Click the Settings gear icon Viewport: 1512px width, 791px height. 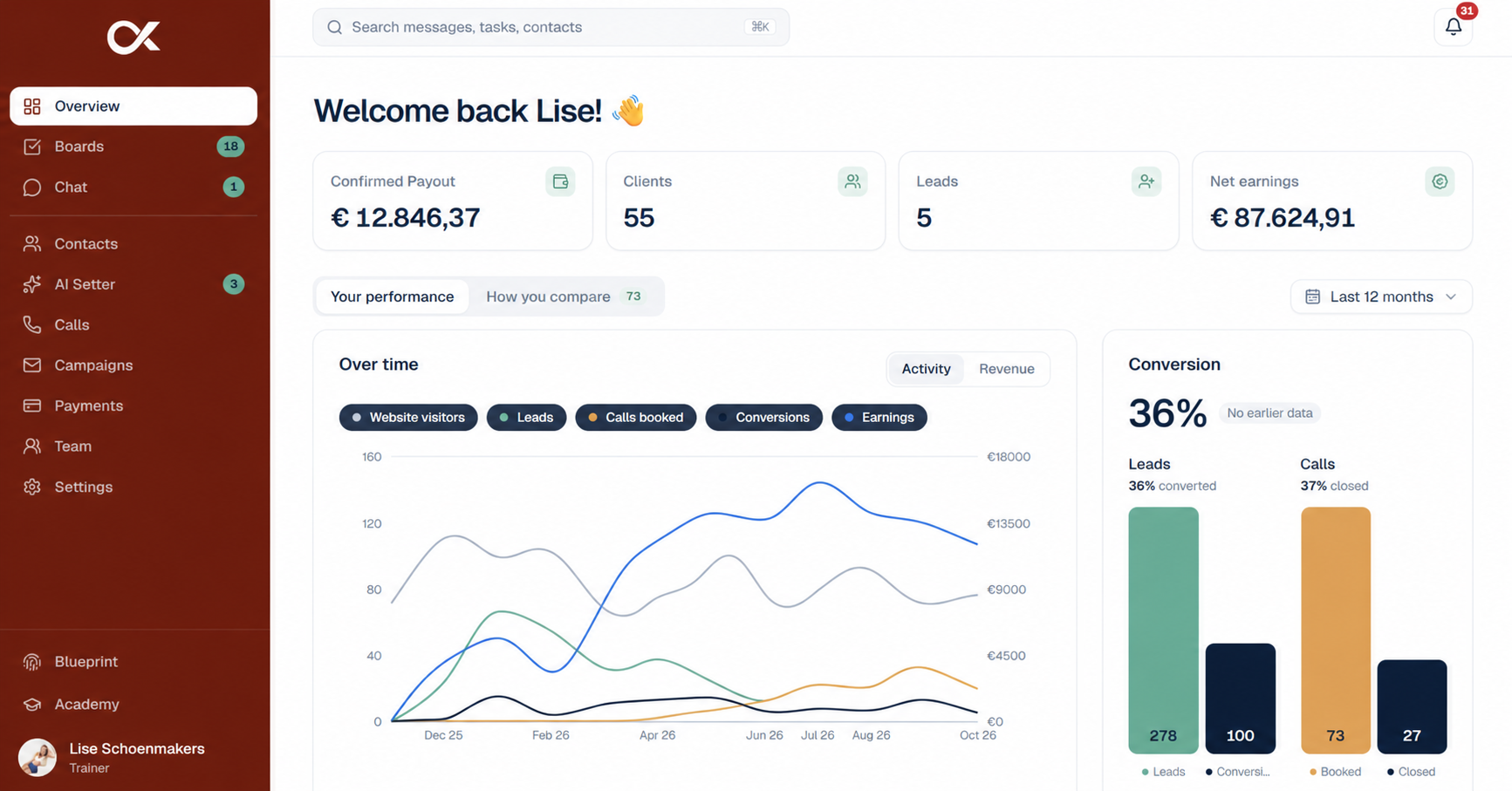point(32,487)
